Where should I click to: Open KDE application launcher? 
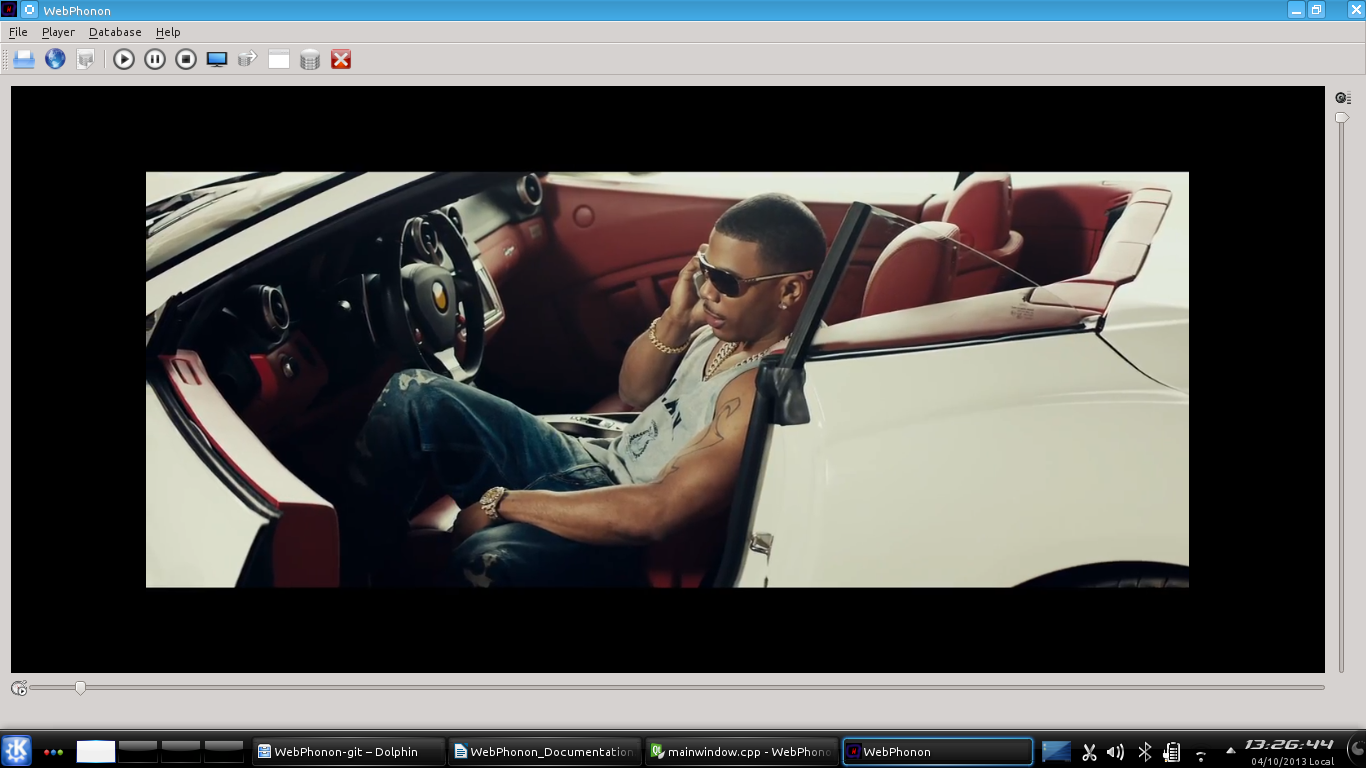[16, 751]
